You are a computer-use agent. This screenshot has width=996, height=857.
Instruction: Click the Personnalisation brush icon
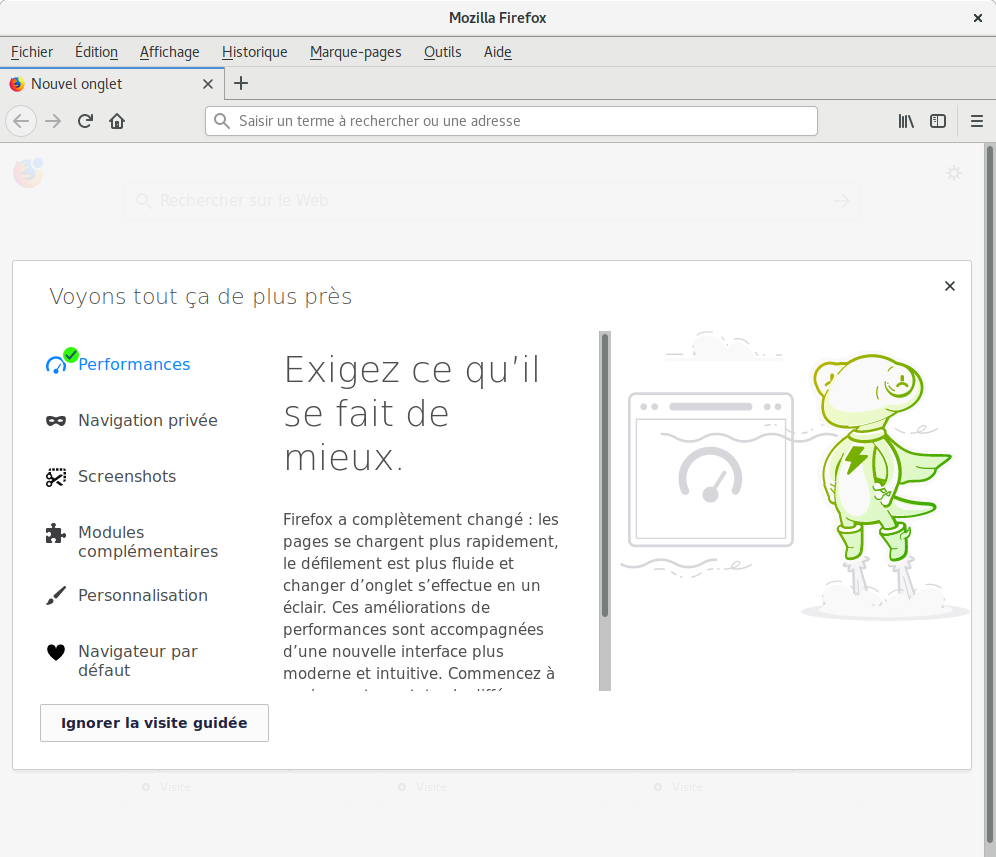56,595
